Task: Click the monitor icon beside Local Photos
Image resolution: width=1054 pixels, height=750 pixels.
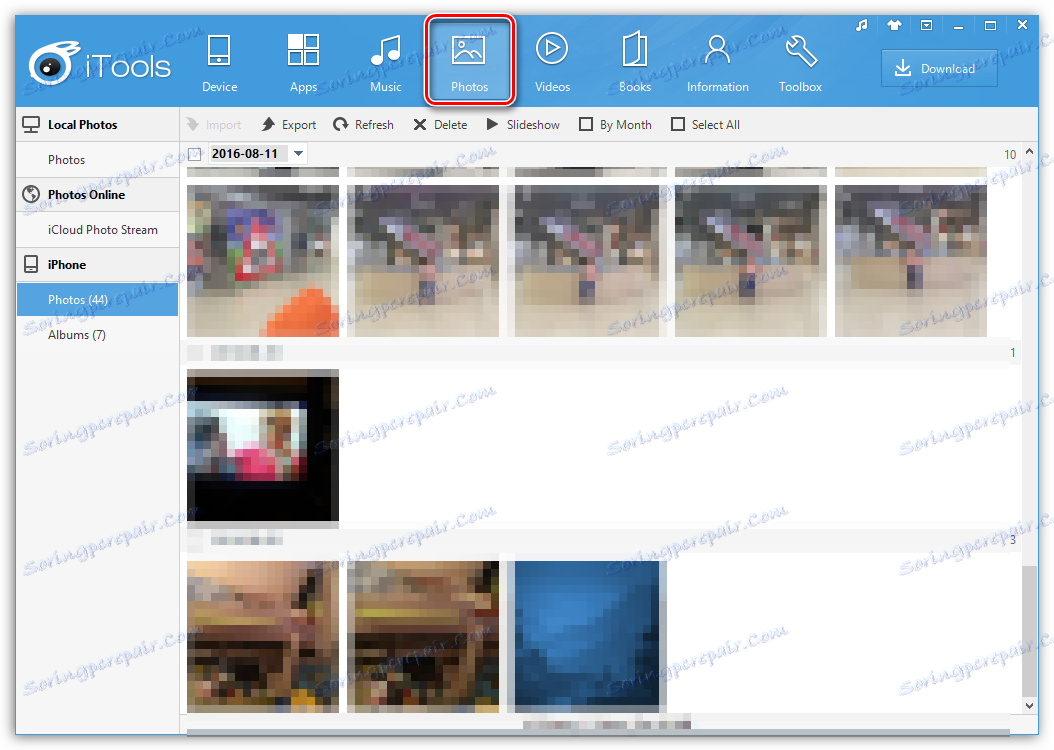Action: point(31,124)
